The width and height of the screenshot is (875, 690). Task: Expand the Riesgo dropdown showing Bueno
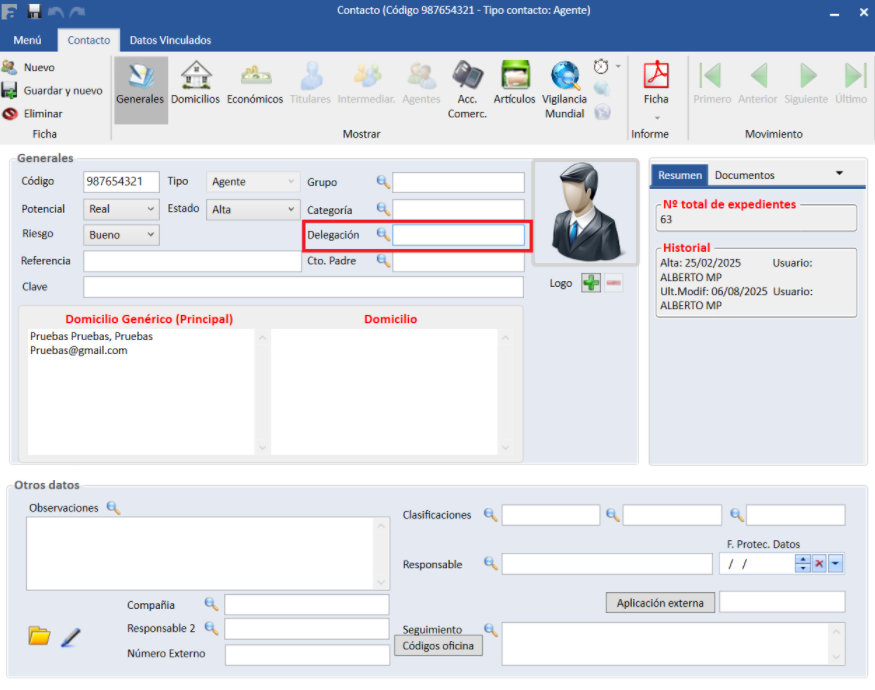coord(151,235)
